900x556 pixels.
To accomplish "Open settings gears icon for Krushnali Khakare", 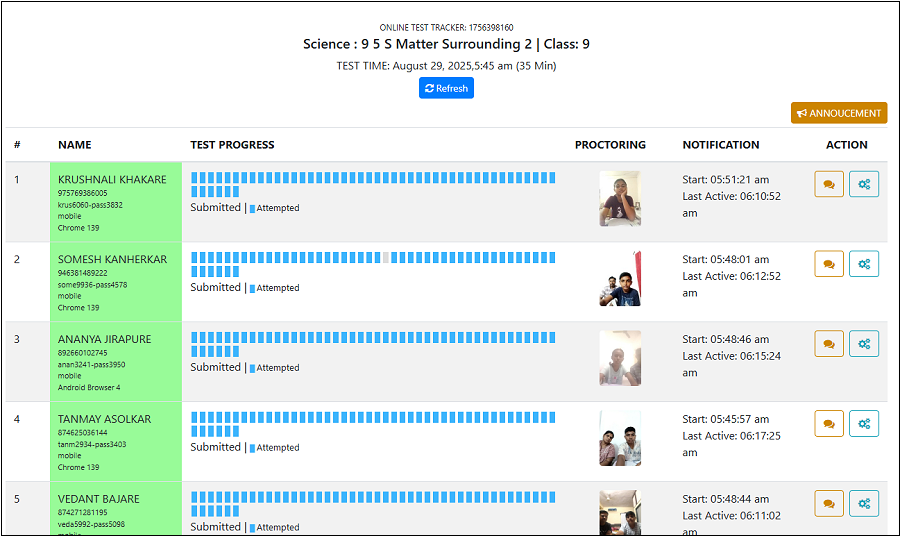I will (864, 184).
